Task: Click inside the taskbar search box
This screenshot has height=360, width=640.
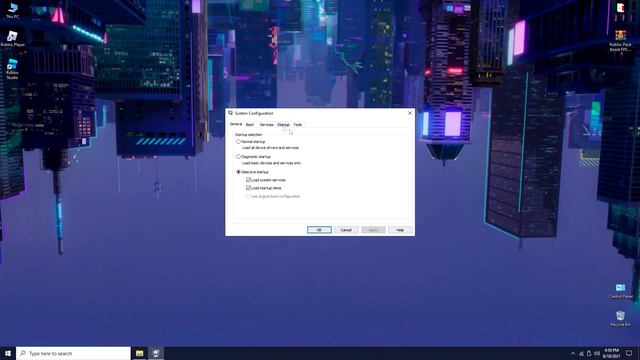Action: [73, 353]
